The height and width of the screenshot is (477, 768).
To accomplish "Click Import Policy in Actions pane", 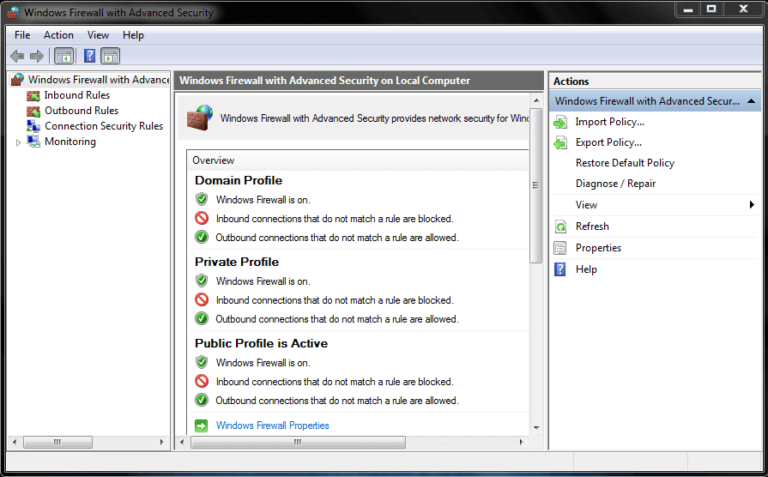I will click(x=609, y=122).
